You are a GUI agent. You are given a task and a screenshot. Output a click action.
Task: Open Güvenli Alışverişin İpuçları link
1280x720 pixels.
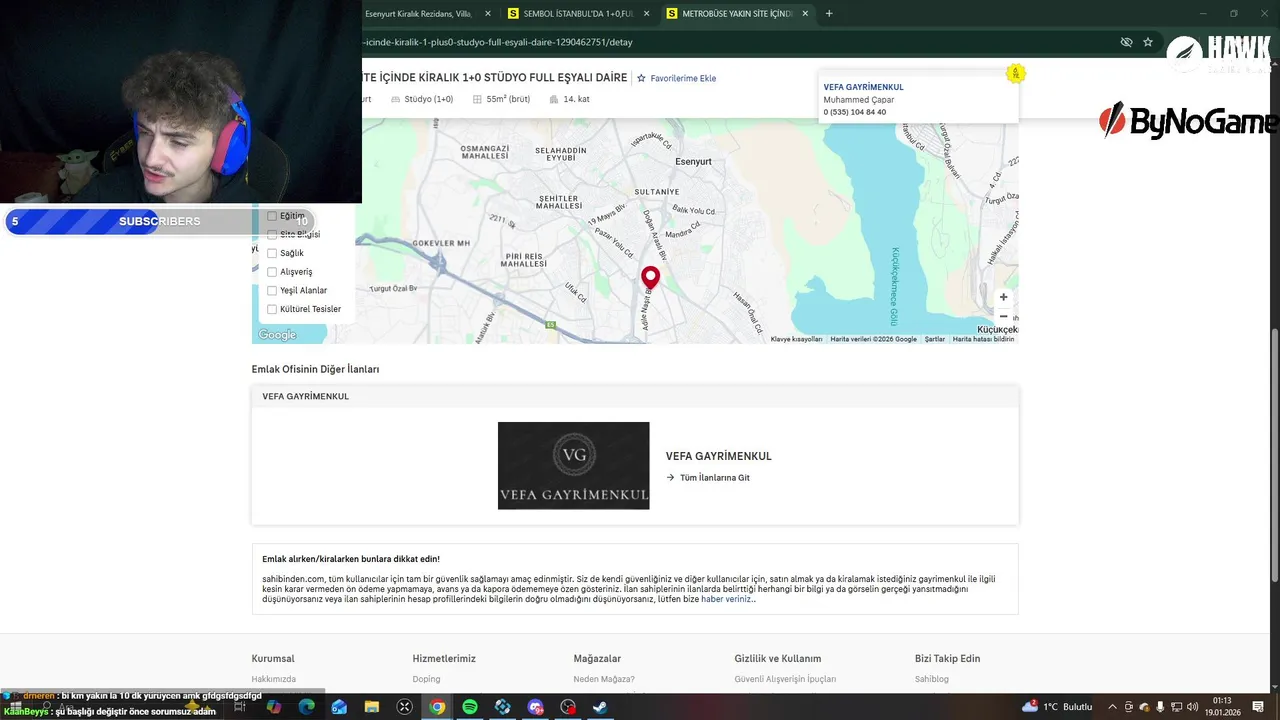[785, 679]
